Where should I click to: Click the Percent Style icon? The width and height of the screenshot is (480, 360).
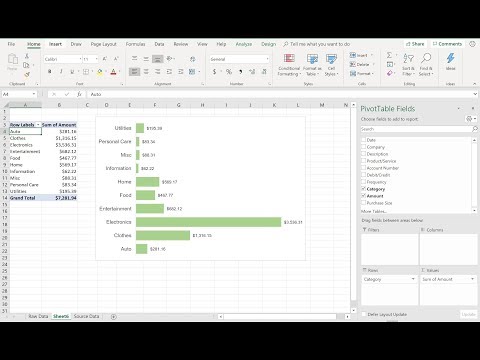point(229,72)
